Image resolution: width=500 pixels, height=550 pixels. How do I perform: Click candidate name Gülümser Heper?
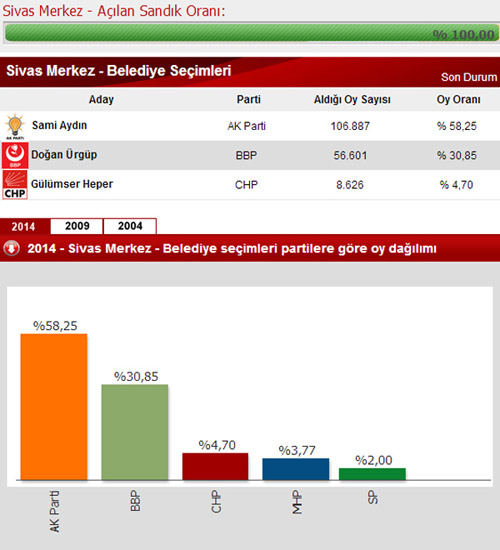pyautogui.click(x=72, y=184)
